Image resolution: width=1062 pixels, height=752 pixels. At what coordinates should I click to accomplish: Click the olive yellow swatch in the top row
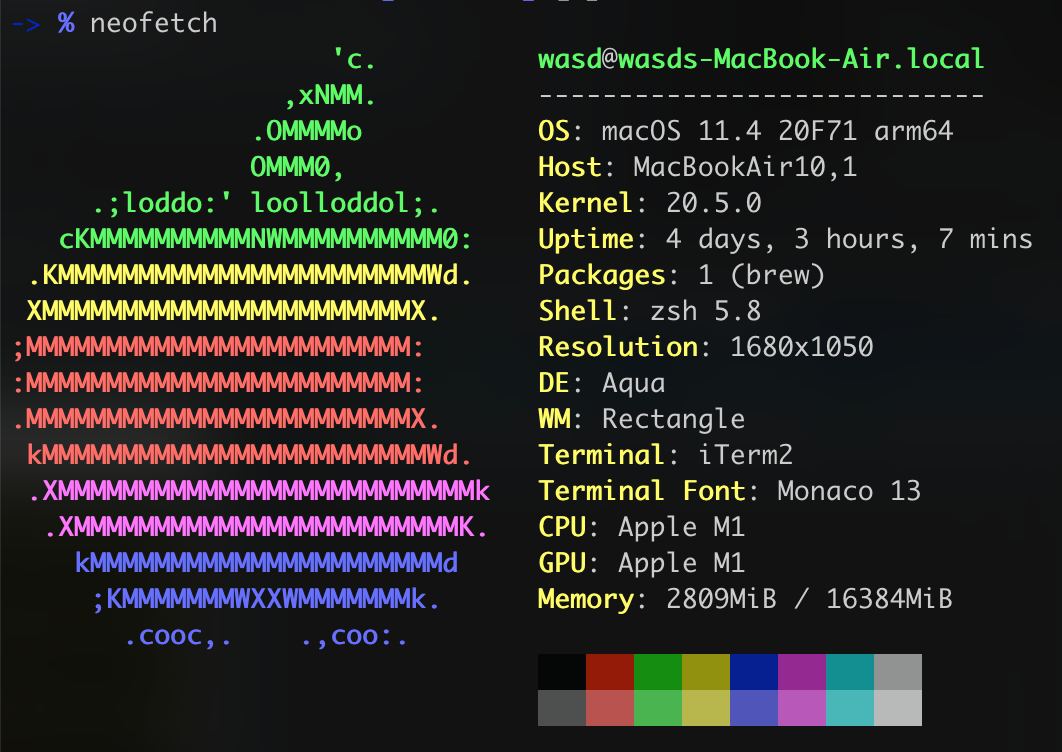tap(706, 672)
